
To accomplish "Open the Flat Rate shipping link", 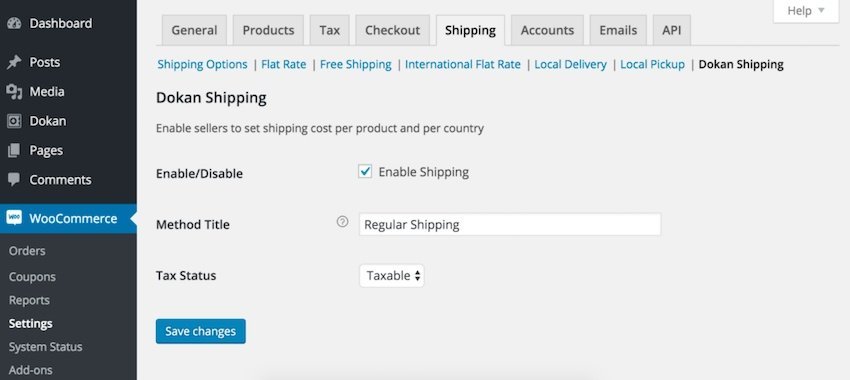I will pos(284,65).
